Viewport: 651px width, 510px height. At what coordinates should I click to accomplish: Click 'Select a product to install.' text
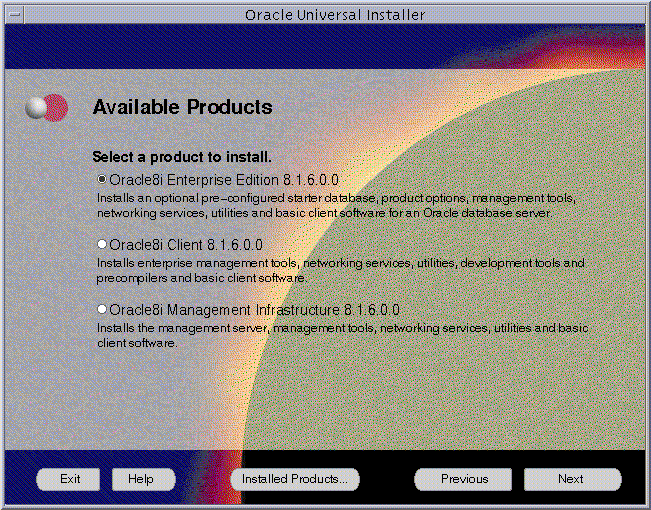point(182,157)
